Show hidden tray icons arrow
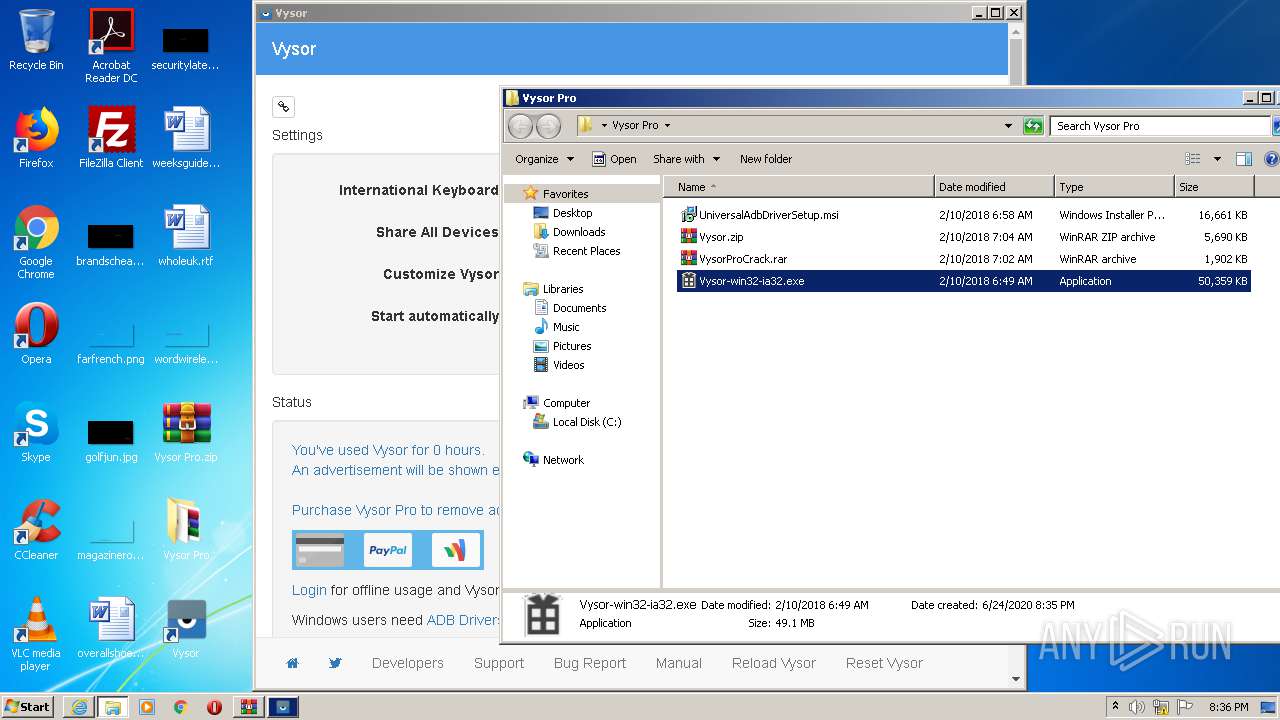 [1115, 707]
